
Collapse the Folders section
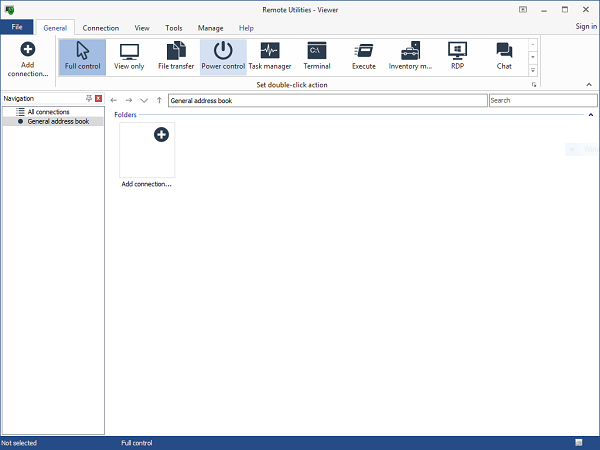click(590, 115)
